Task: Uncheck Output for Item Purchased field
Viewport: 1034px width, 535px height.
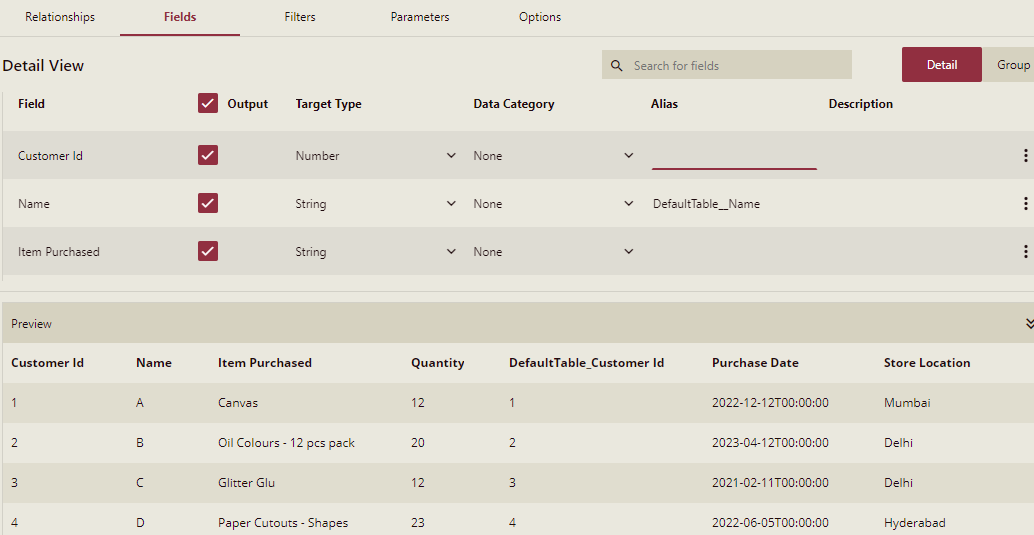Action: 208,251
